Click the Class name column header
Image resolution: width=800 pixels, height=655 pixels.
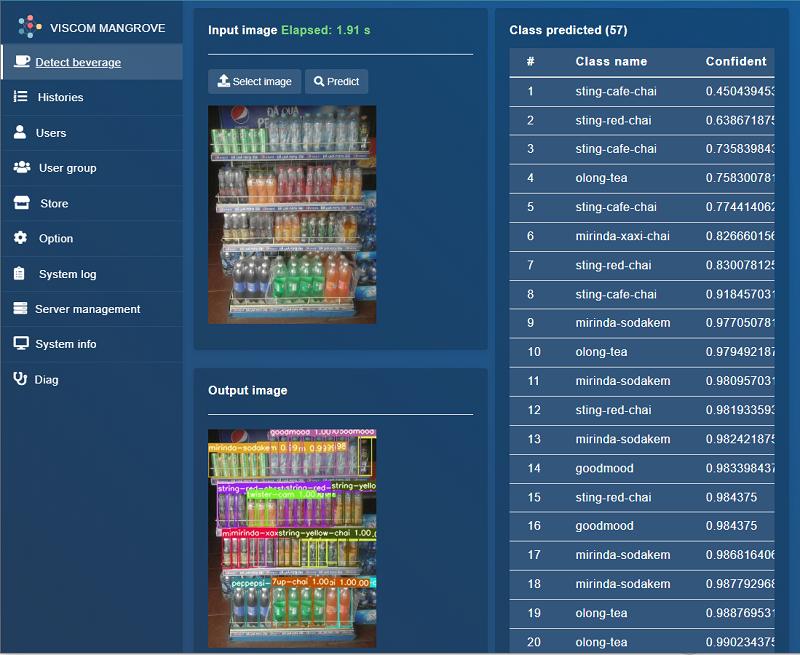coord(611,61)
